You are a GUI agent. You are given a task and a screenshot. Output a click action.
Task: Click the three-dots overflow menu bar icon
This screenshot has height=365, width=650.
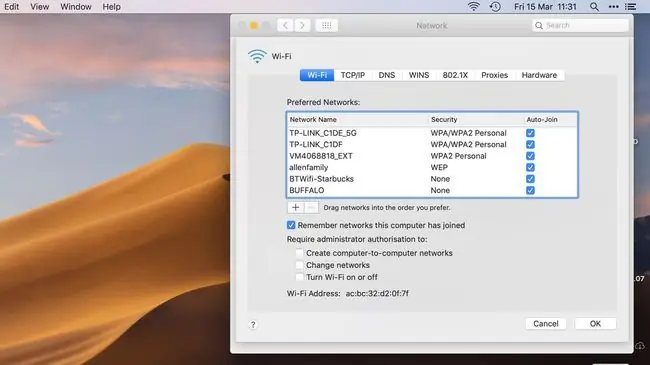point(614,7)
